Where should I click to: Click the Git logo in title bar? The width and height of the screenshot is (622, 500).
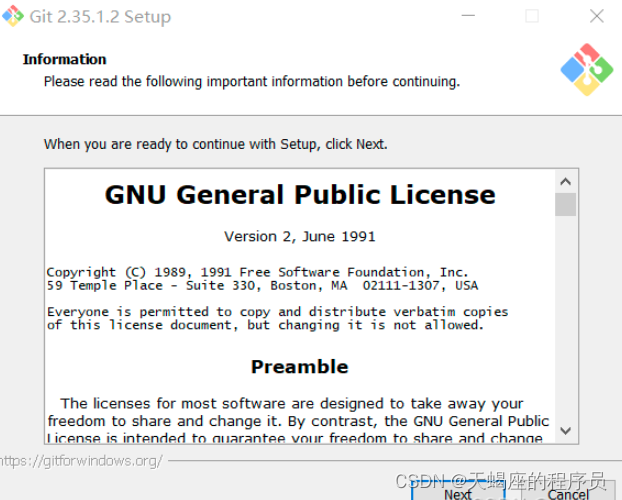[x=13, y=16]
